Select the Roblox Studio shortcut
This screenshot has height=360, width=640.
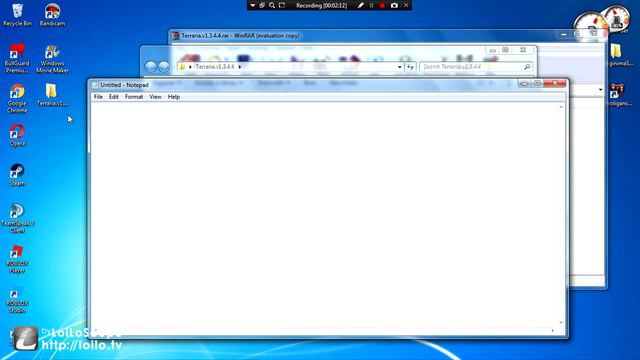(x=17, y=299)
